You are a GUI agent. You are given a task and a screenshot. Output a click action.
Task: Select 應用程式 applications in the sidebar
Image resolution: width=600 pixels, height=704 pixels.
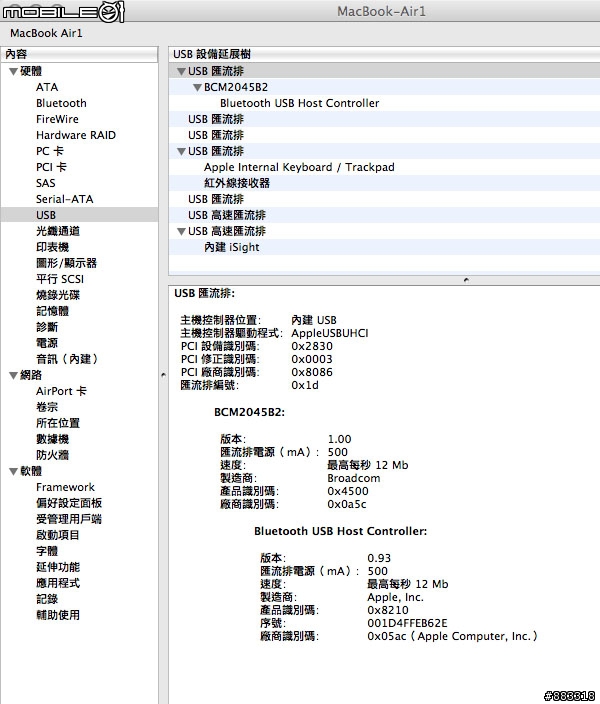(58, 583)
